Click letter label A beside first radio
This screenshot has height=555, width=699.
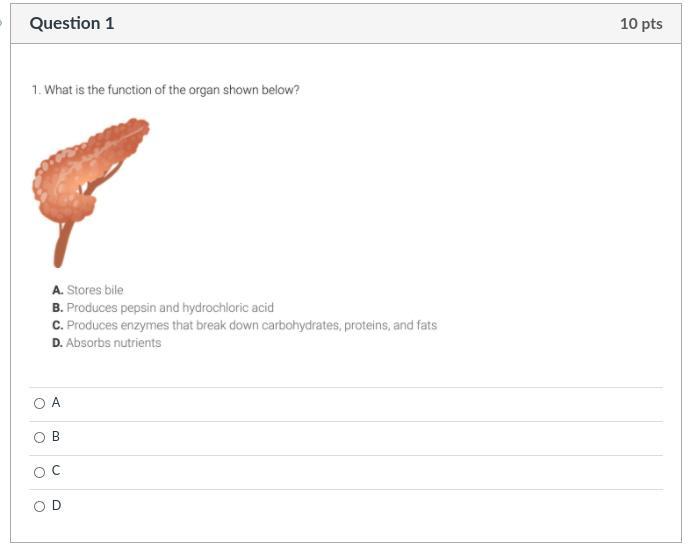[x=56, y=403]
